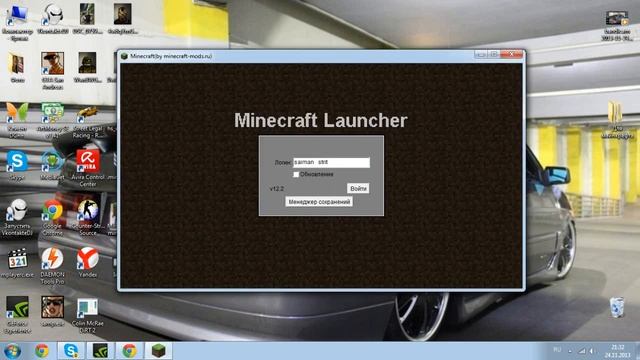Maximize the Minecraft launcher window

(494, 54)
